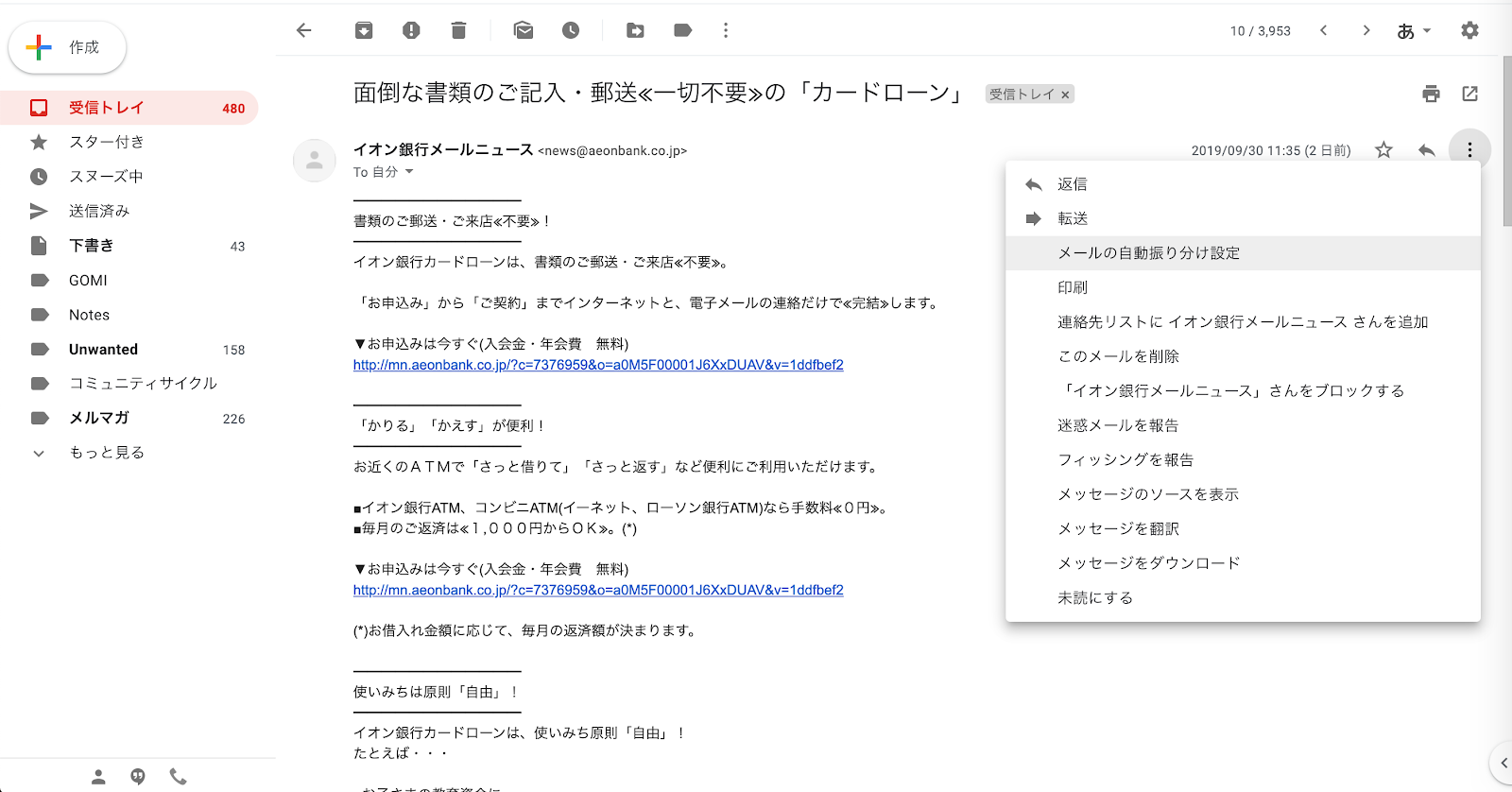Open スター付き starred folder
This screenshot has width=1512, height=792.
click(129, 142)
